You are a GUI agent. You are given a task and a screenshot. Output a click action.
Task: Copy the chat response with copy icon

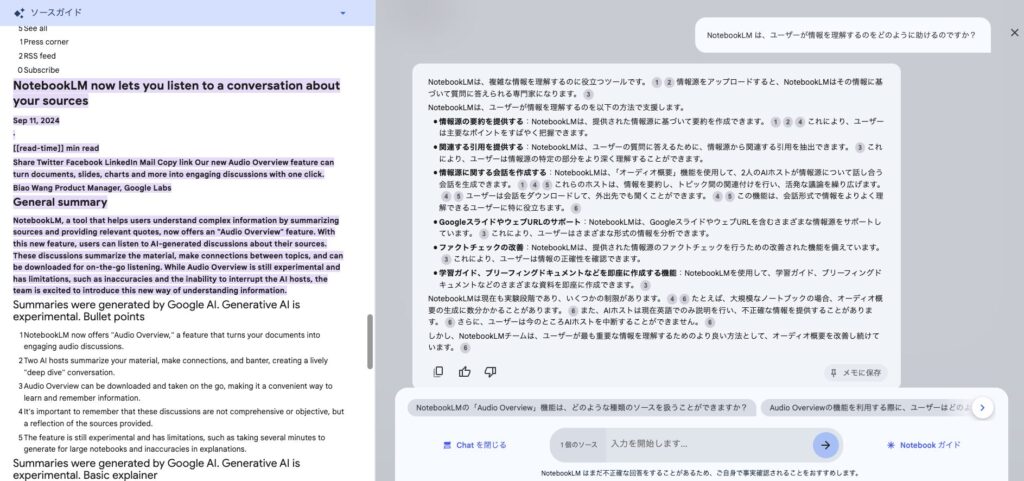(x=438, y=371)
